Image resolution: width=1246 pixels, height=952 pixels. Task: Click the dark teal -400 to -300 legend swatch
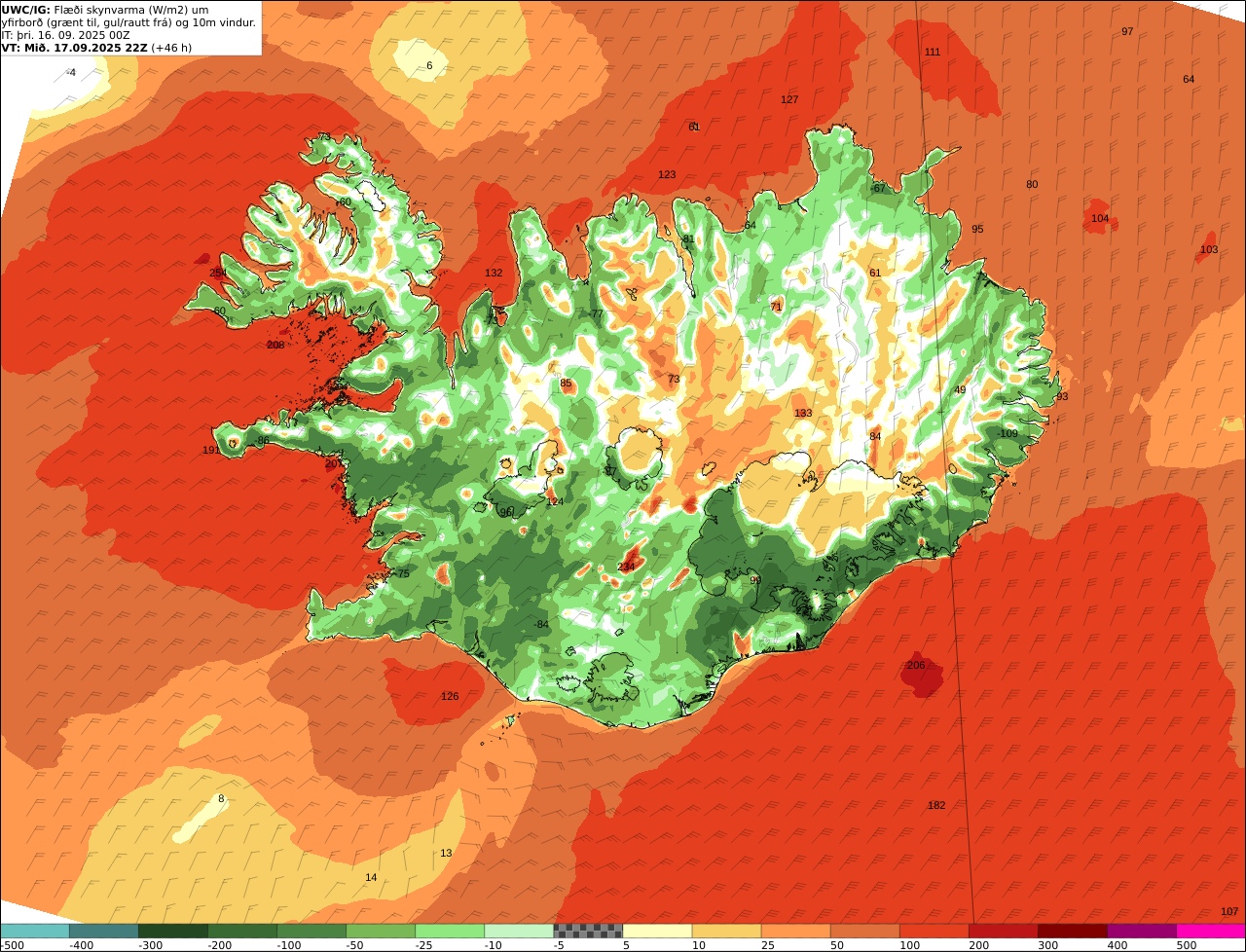click(x=103, y=931)
